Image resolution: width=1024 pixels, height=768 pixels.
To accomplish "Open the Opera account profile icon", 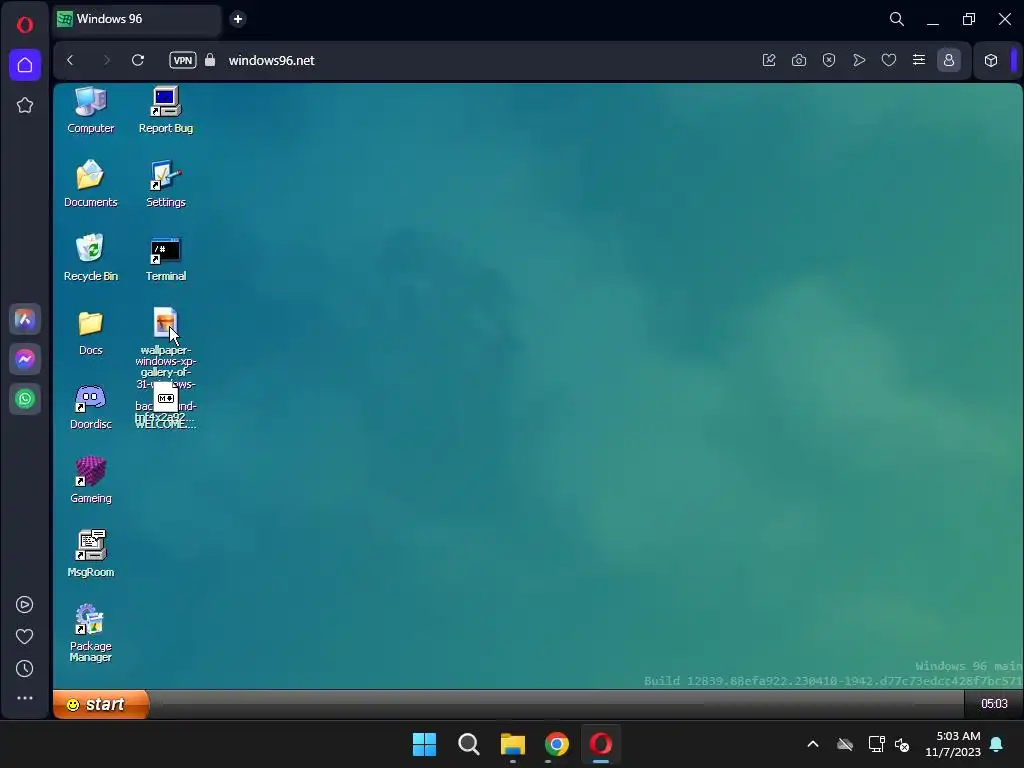I will pyautogui.click(x=949, y=60).
